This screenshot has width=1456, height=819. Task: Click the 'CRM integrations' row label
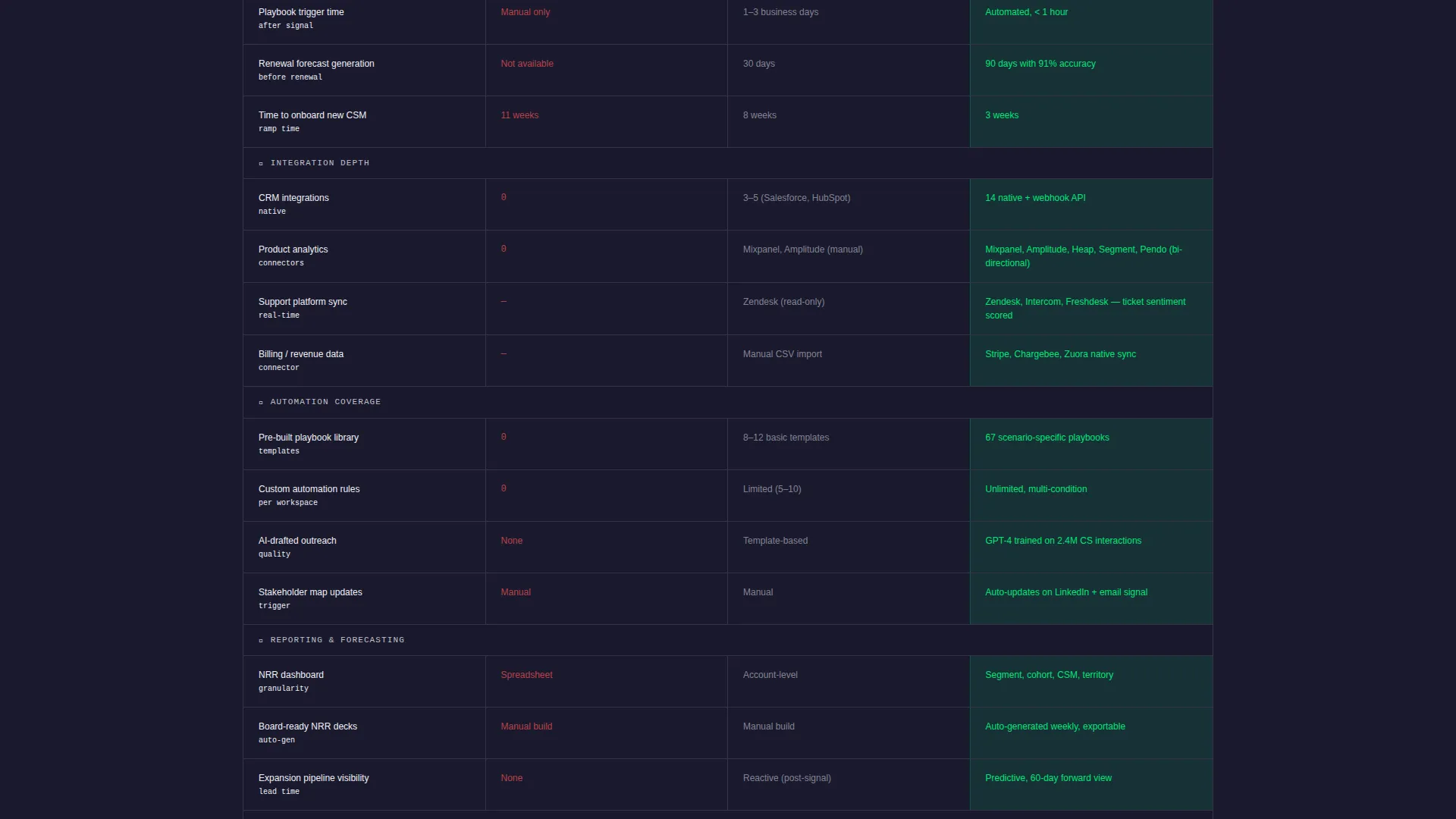[x=293, y=198]
